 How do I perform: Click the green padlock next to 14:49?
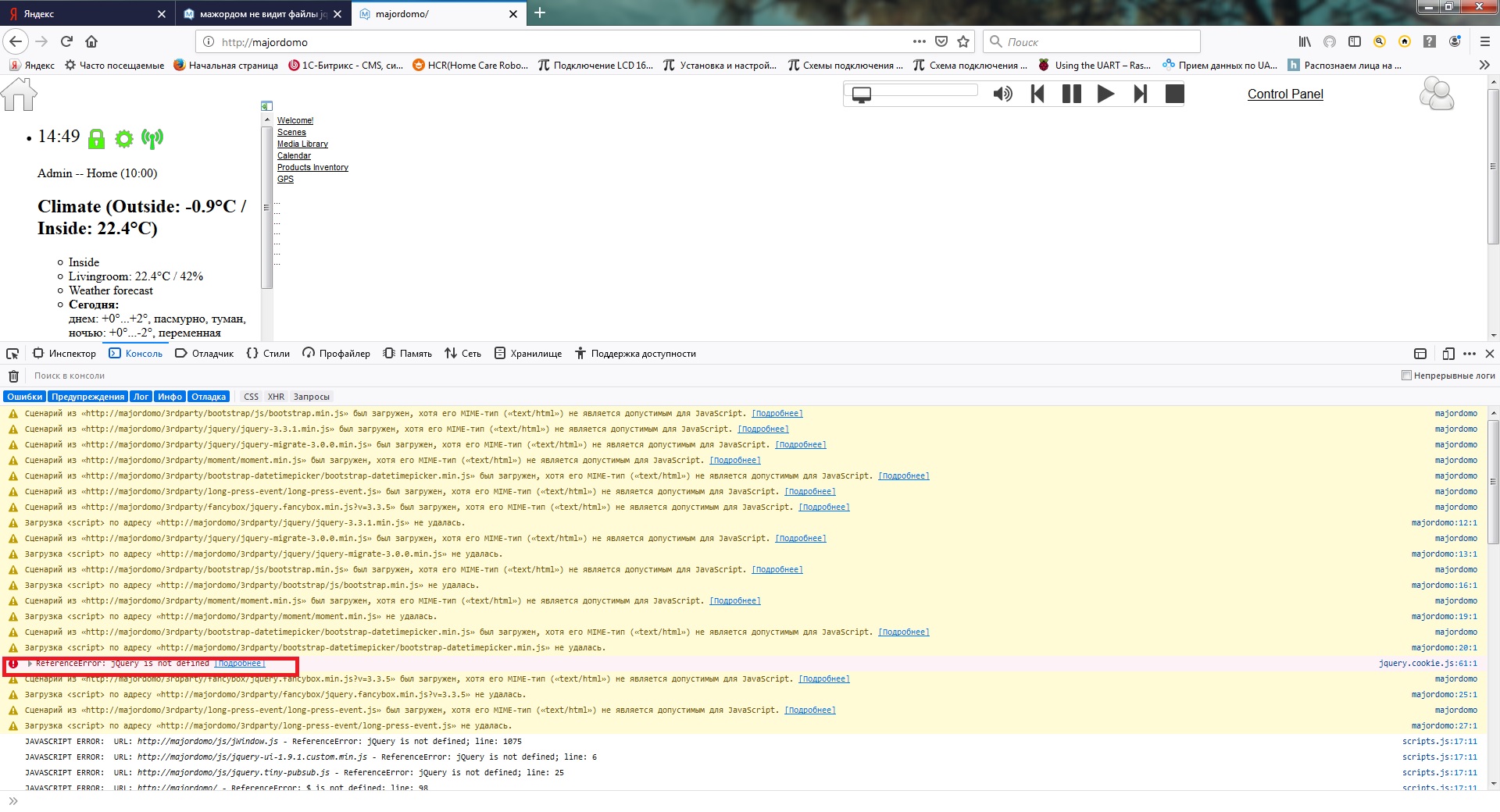pos(96,138)
